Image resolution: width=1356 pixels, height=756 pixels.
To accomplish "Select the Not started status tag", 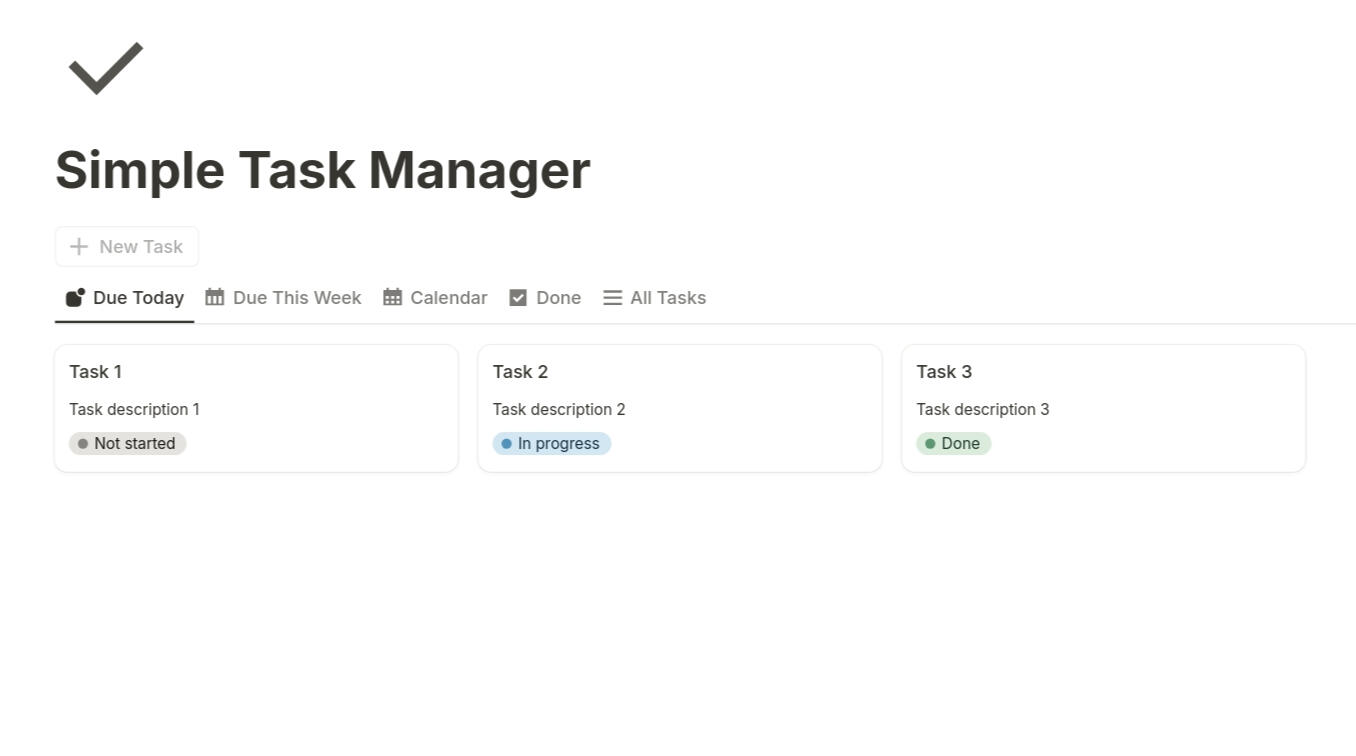I will (127, 444).
